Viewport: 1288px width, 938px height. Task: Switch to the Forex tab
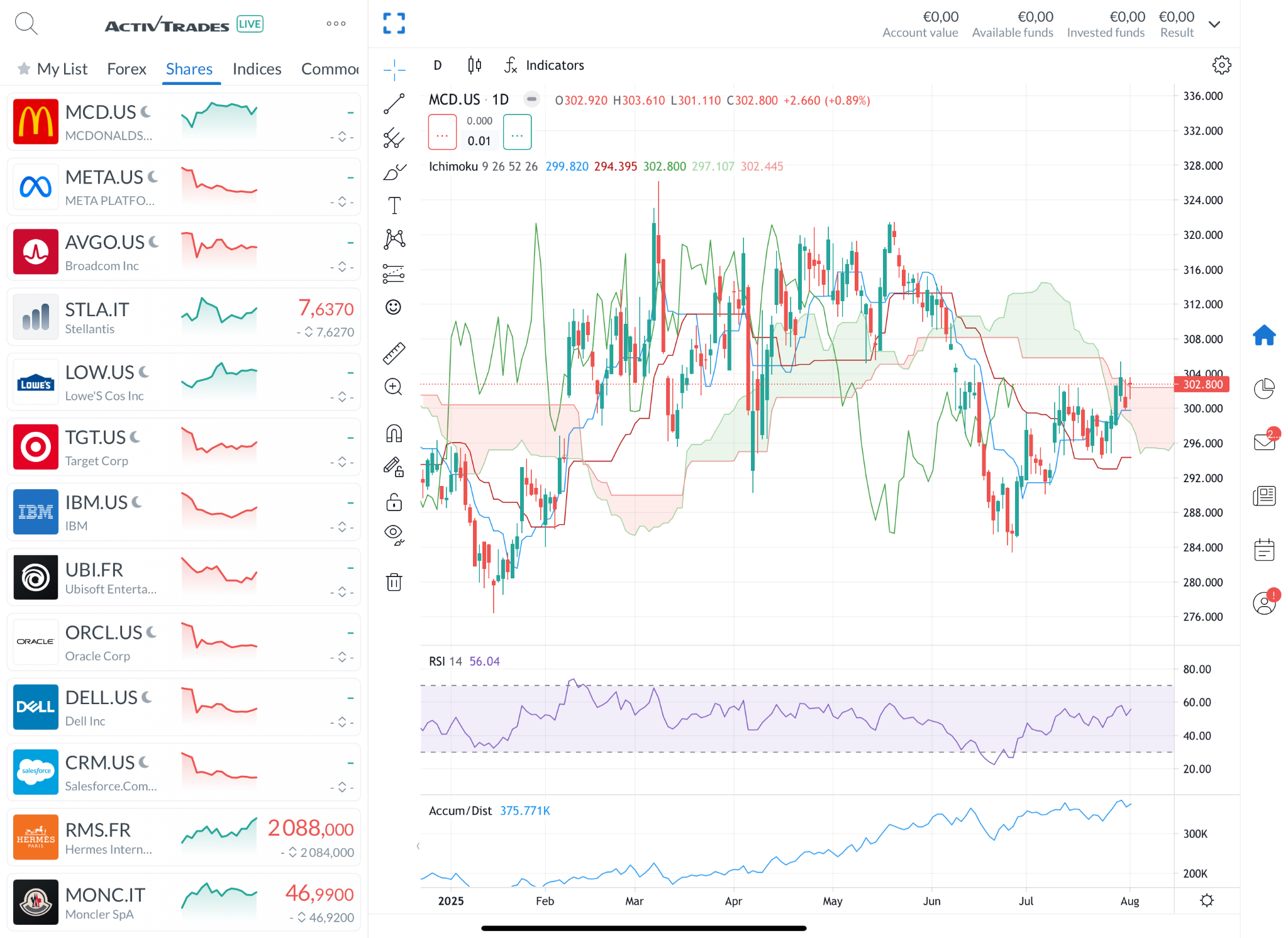point(126,69)
